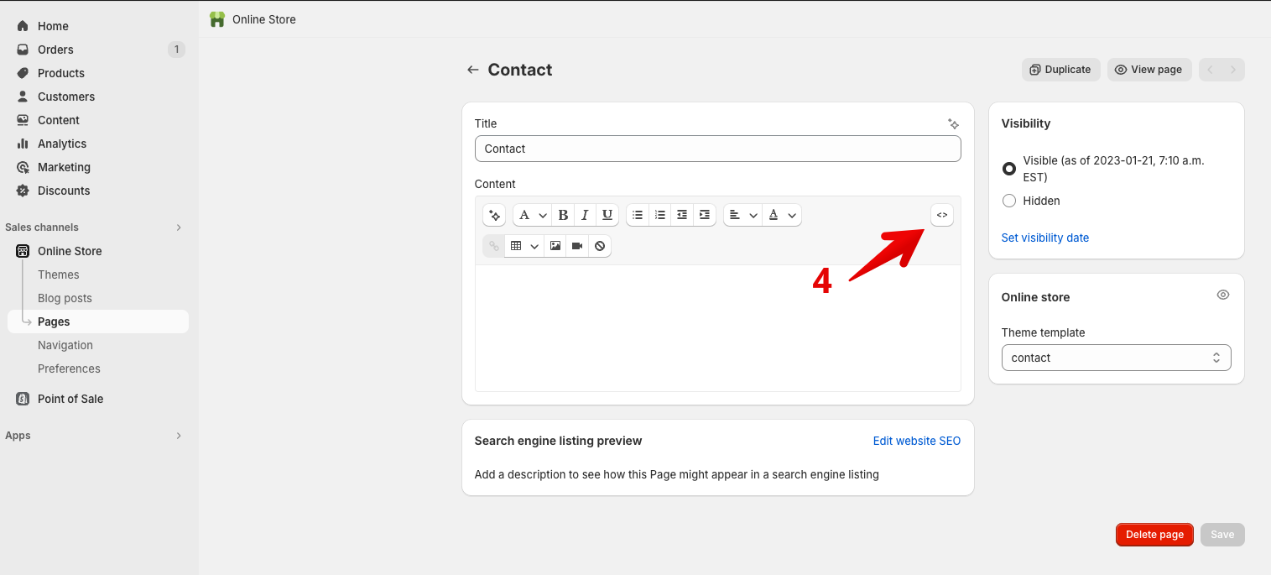Click the Online store eye preview icon
1271x575 pixels.
click(1222, 296)
